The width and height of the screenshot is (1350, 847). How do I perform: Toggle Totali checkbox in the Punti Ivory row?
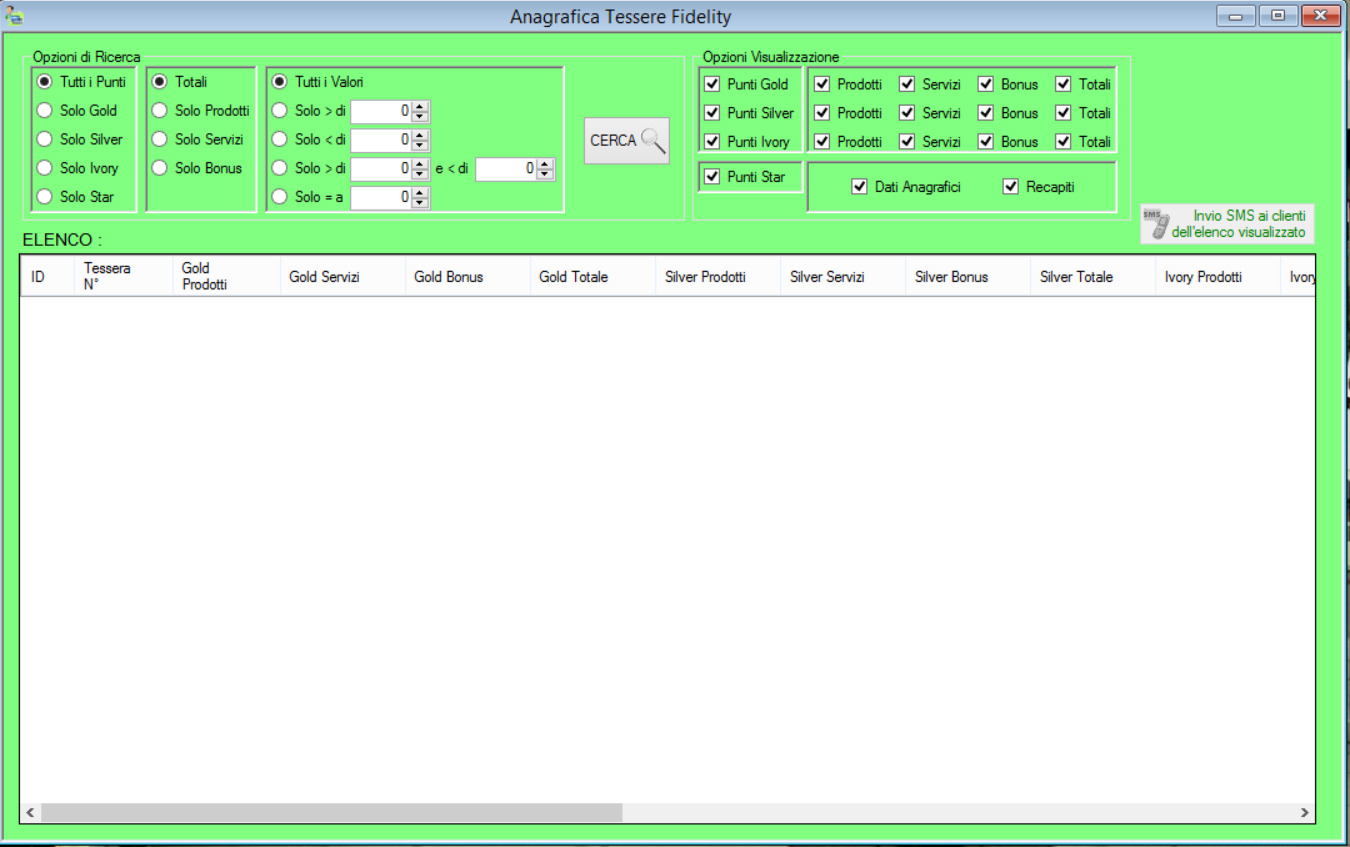(x=1063, y=141)
